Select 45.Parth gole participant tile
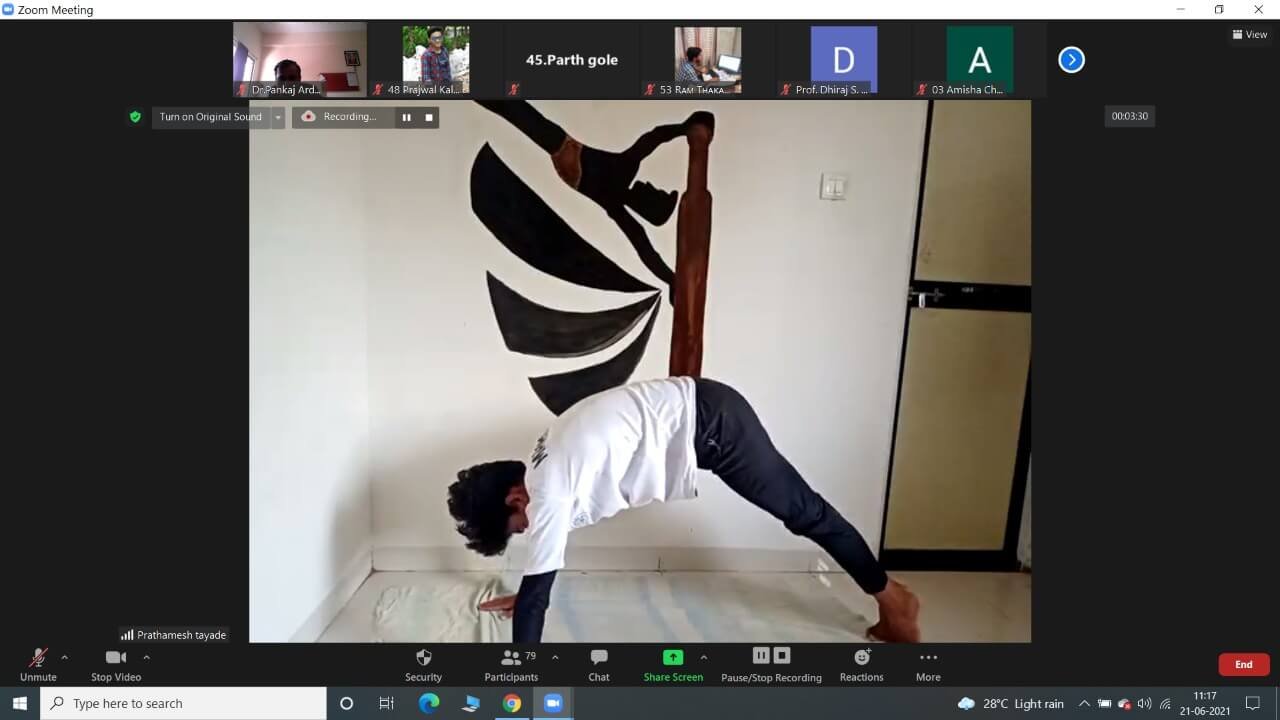This screenshot has height=720, width=1280. [x=572, y=60]
